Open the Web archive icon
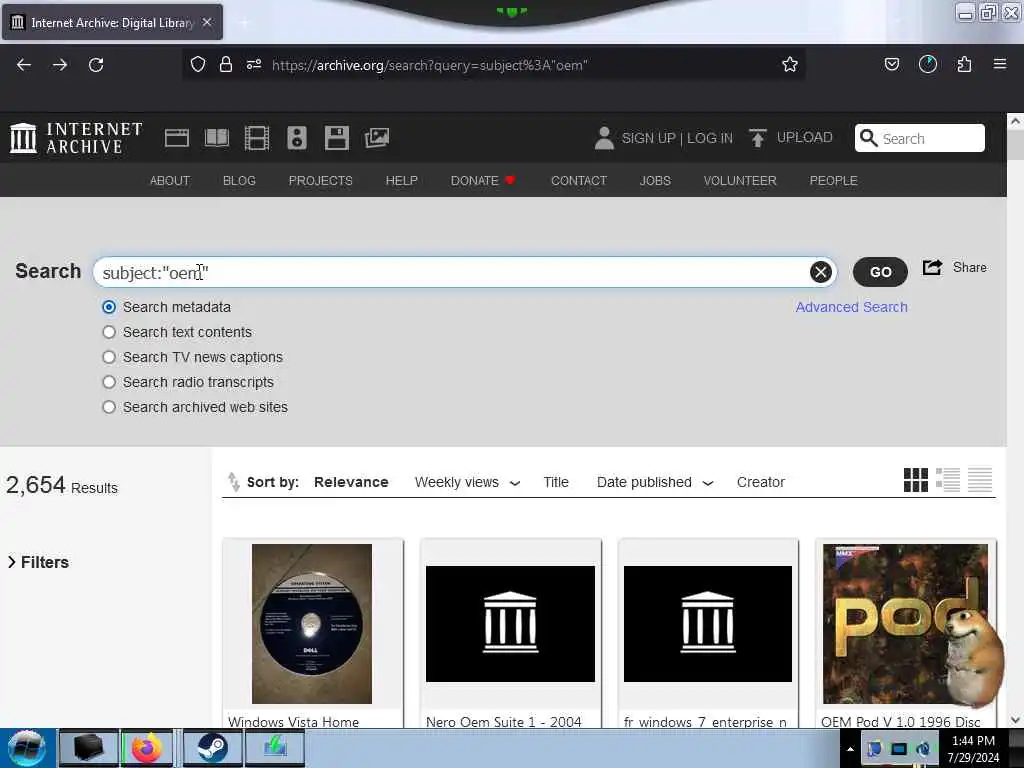The image size is (1024, 768). [x=176, y=138]
